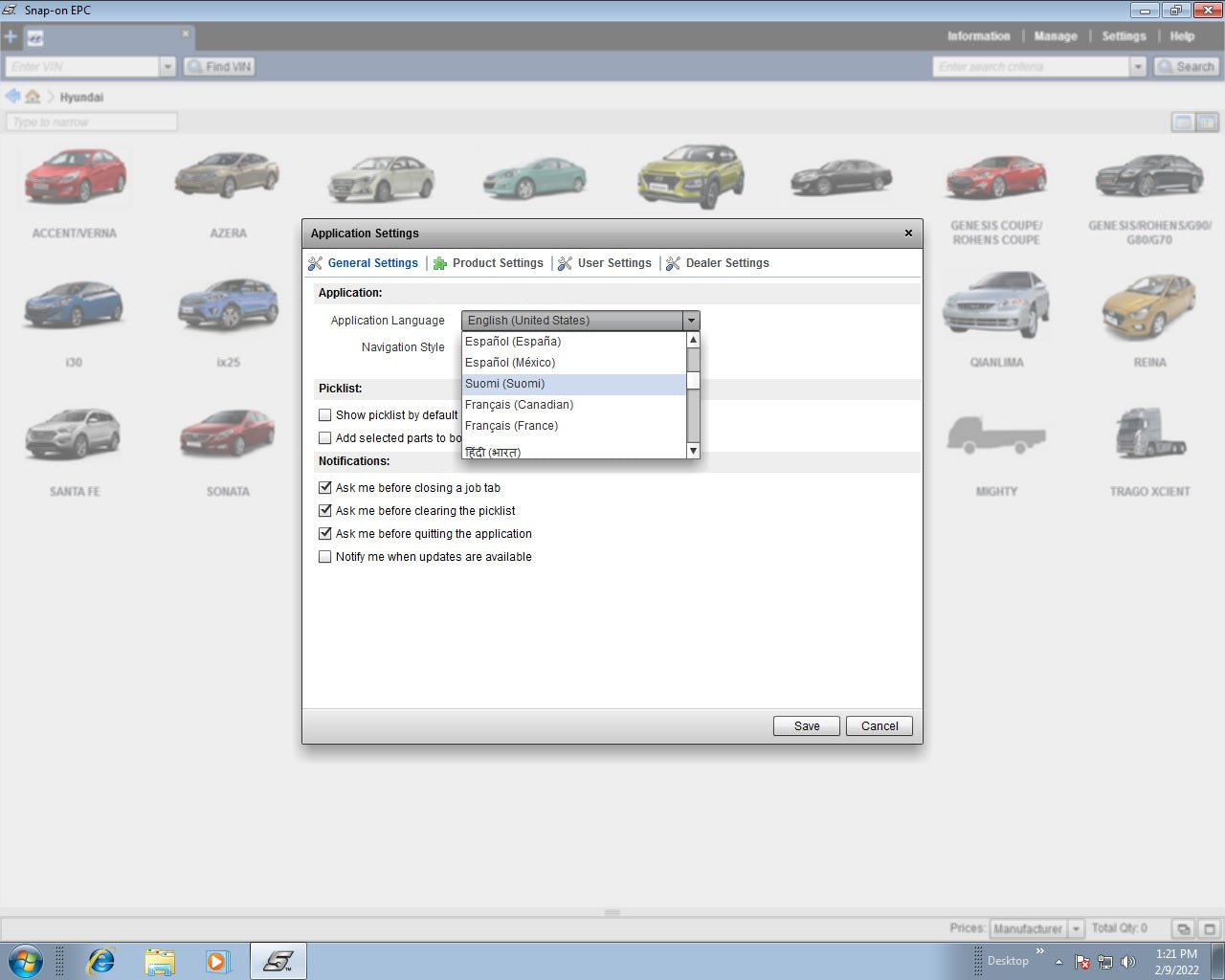Go to home via house icon
Screen dimensions: 1225x980
pyautogui.click(x=33, y=97)
